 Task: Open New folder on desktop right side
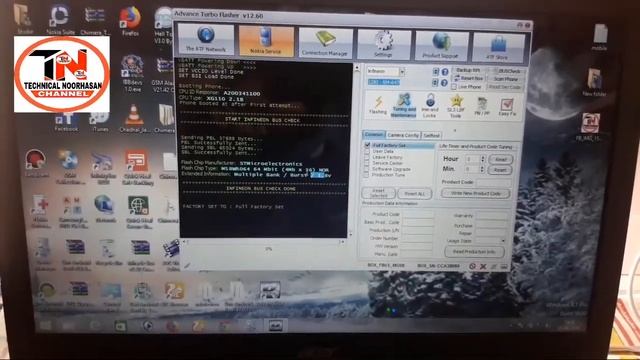(x=594, y=82)
